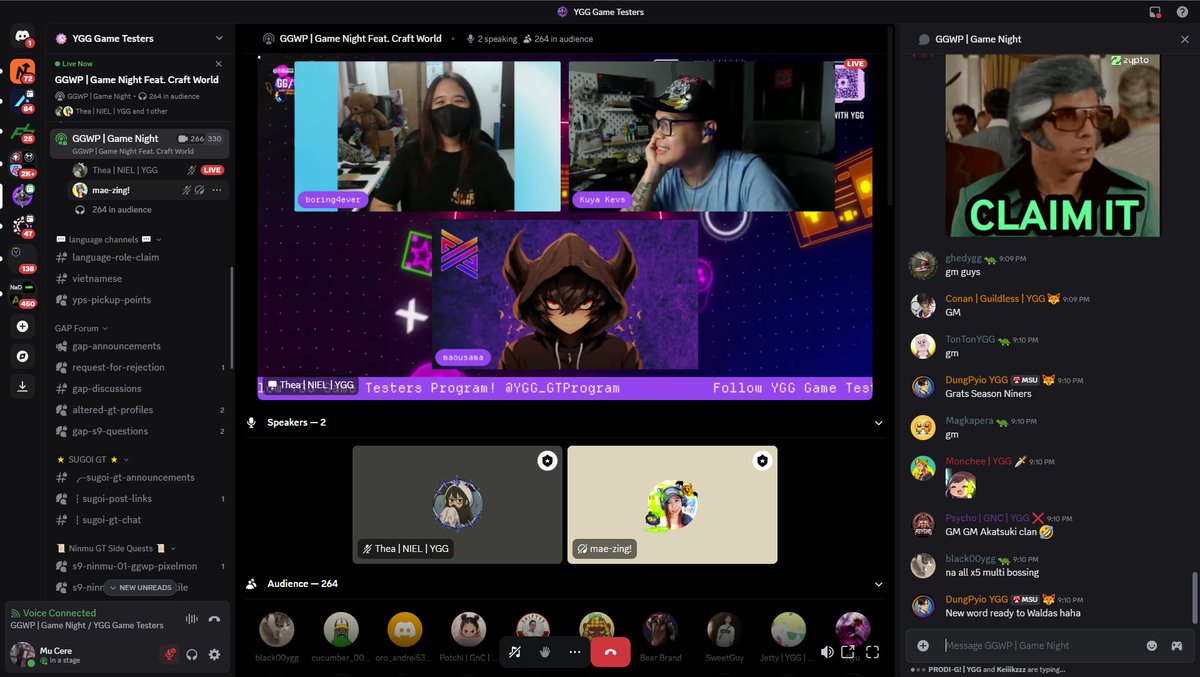Collapse Ninmu GT Side Quests category
1200x677 pixels.
coord(174,548)
